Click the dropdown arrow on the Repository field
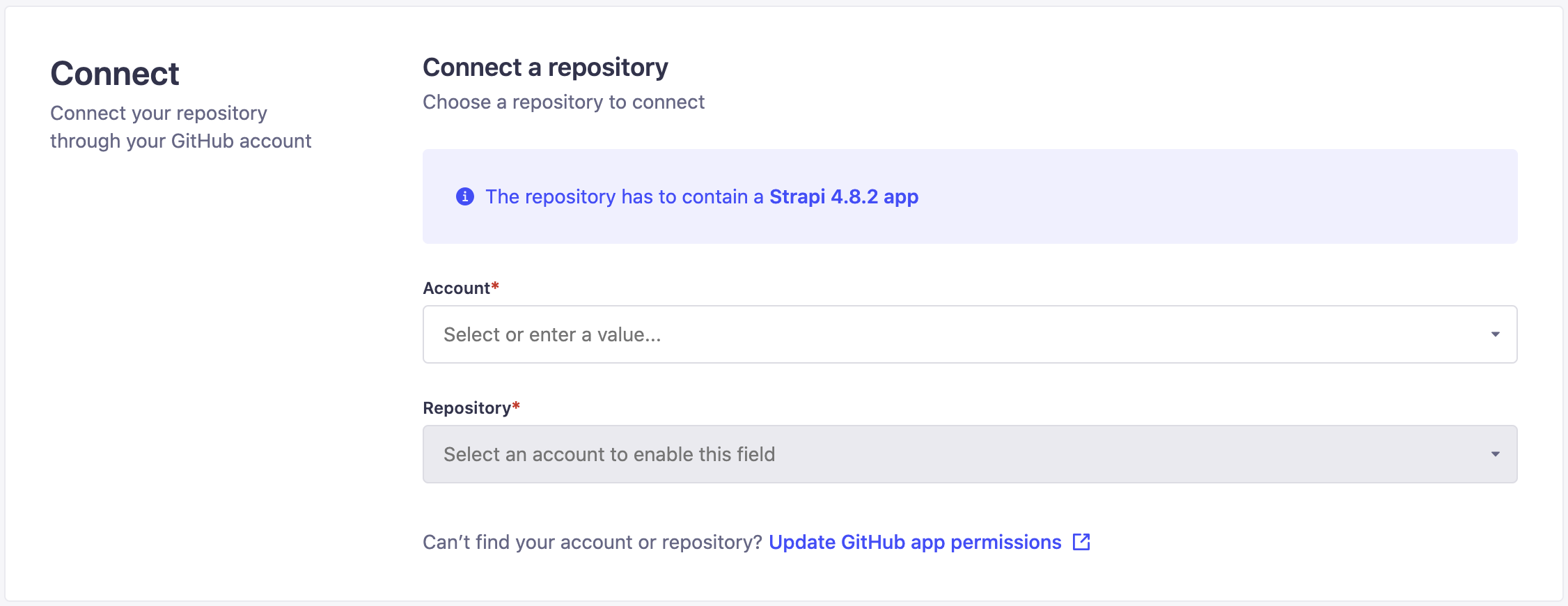Viewport: 1568px width, 606px height. click(x=1494, y=454)
